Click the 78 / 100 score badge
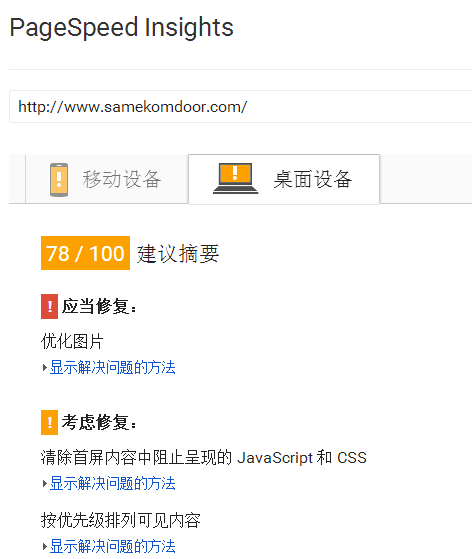This screenshot has width=472, height=559. point(85,253)
